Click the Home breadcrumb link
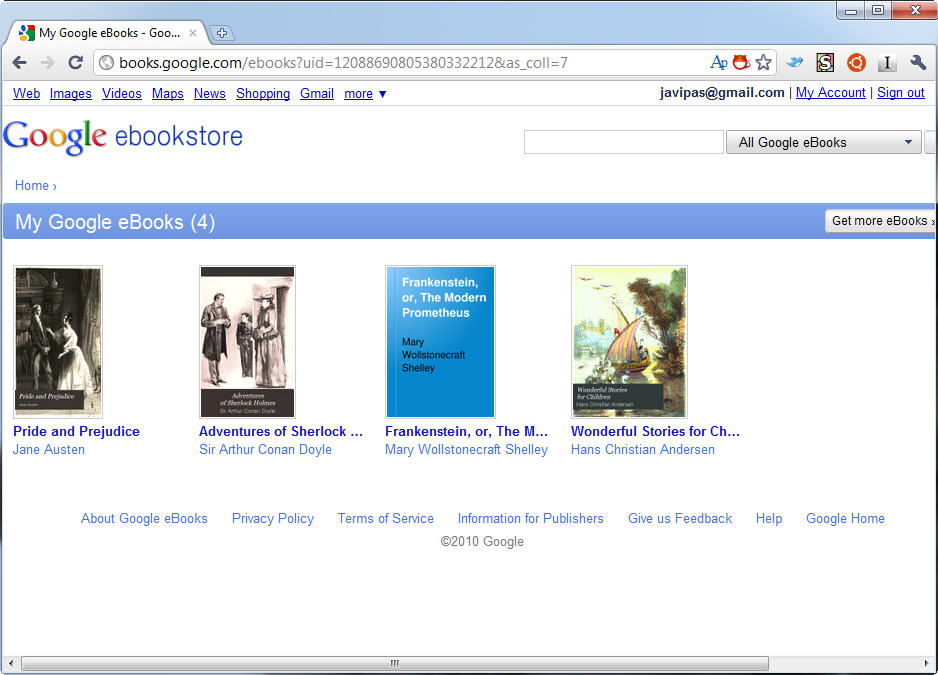 click(32, 186)
